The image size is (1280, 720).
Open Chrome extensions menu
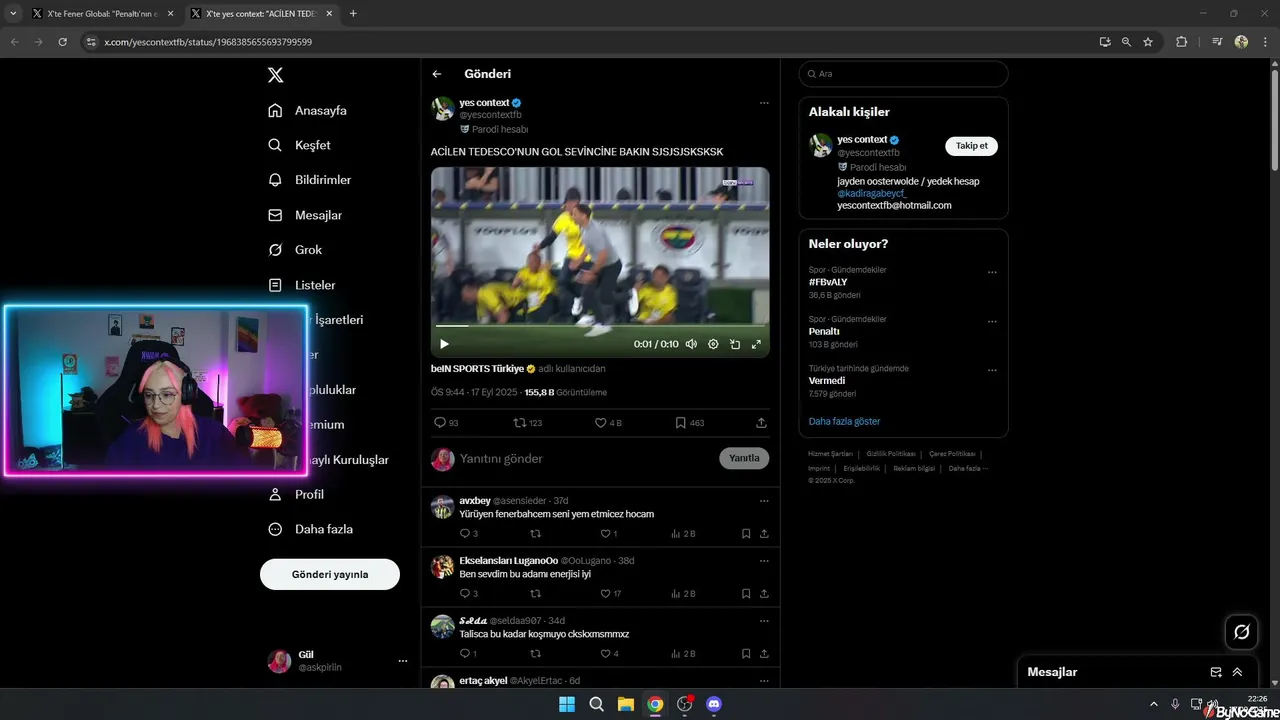(1181, 42)
